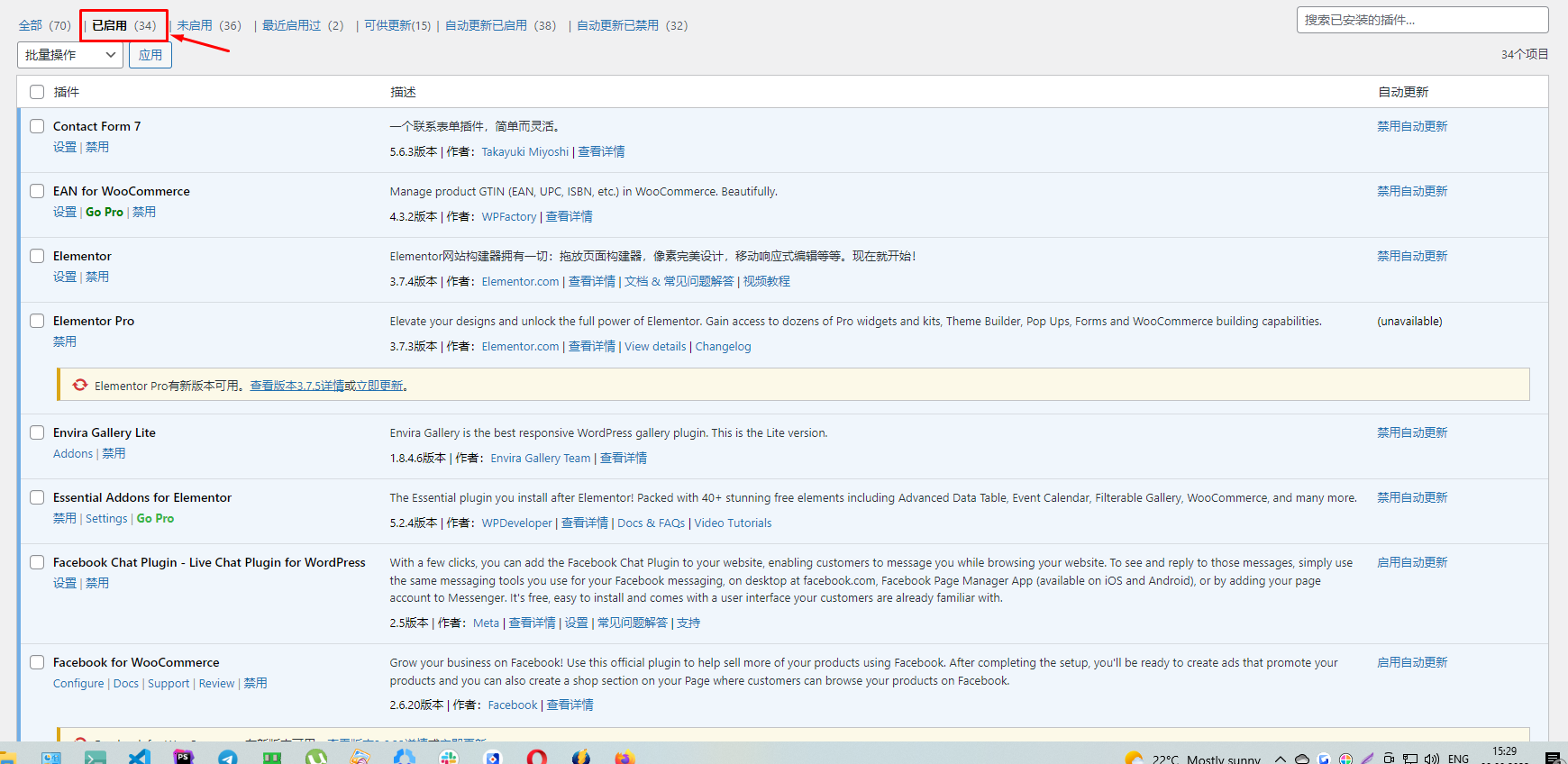
Task: Focus the plugin search input field
Action: tap(1422, 20)
